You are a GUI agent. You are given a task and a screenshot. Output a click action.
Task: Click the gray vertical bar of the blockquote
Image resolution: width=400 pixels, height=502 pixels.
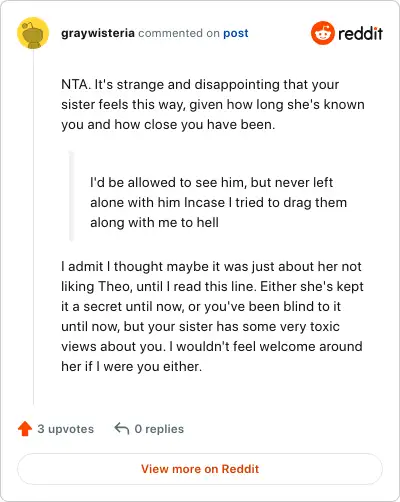71,196
